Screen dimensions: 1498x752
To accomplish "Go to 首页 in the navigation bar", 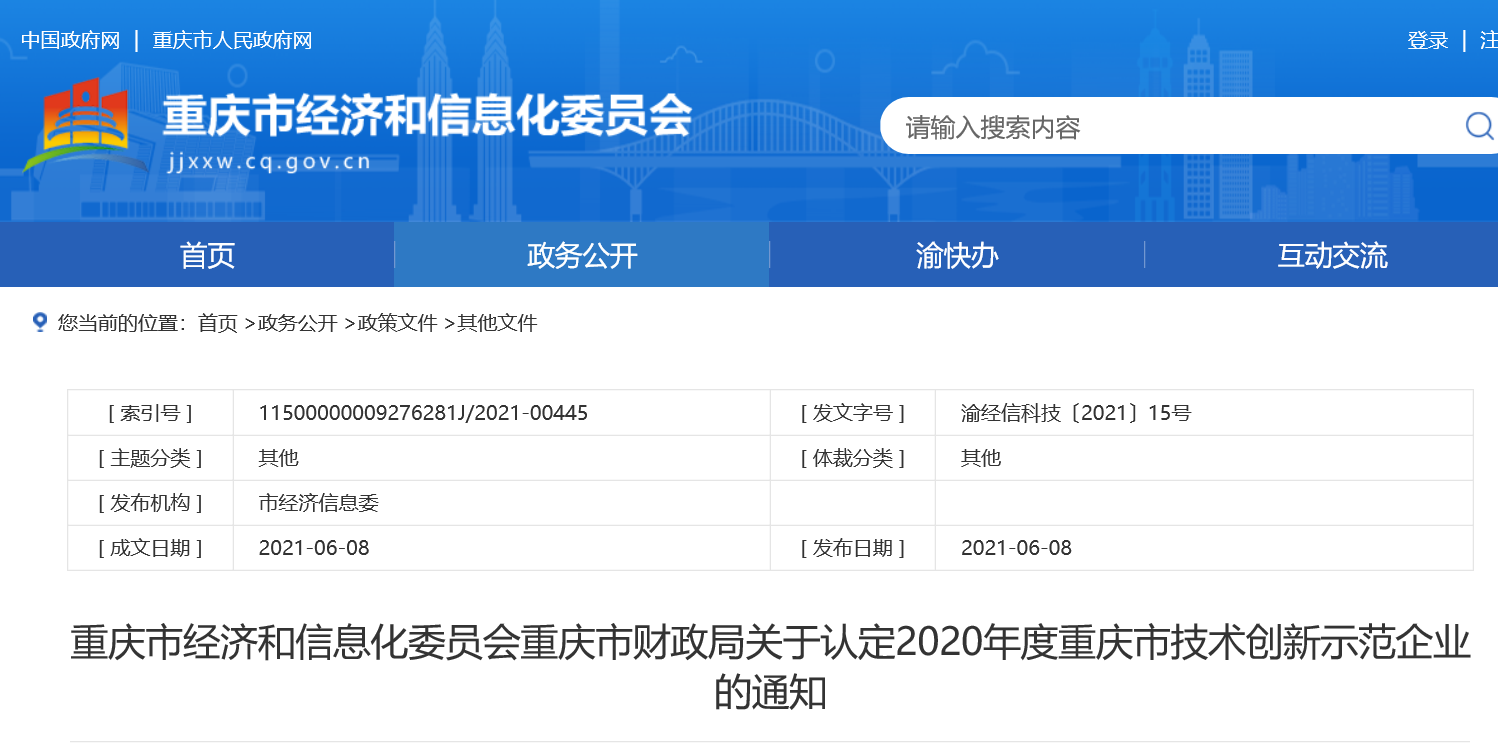I will coord(207,256).
